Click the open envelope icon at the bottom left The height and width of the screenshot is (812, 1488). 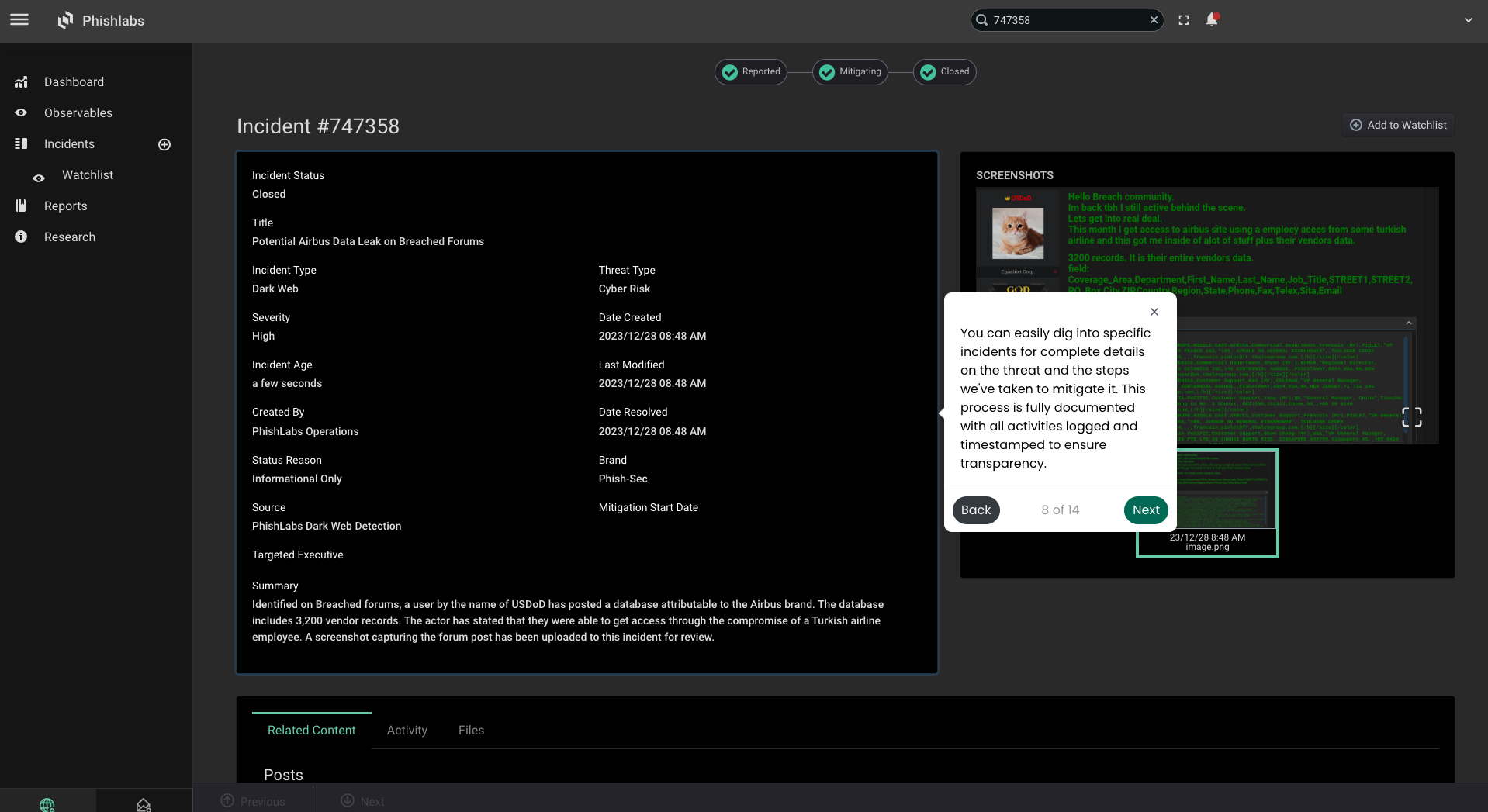[144, 805]
